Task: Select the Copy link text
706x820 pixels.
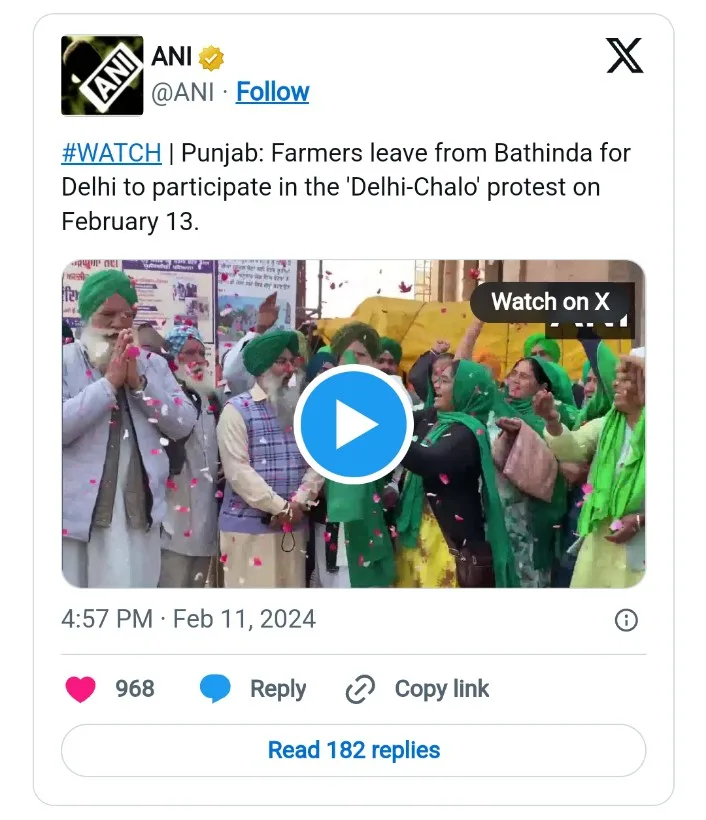Action: coord(441,689)
